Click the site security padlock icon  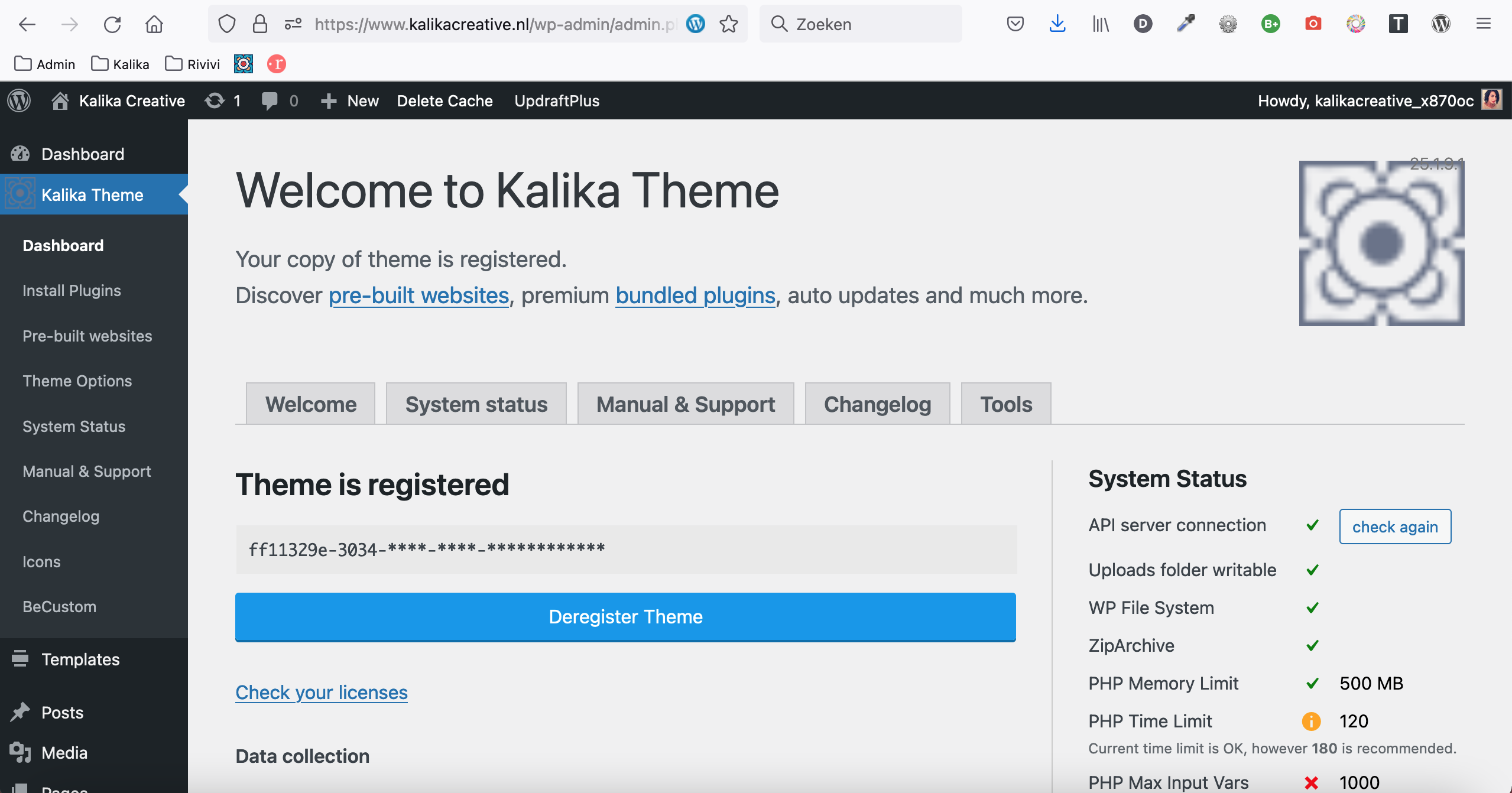pyautogui.click(x=260, y=24)
